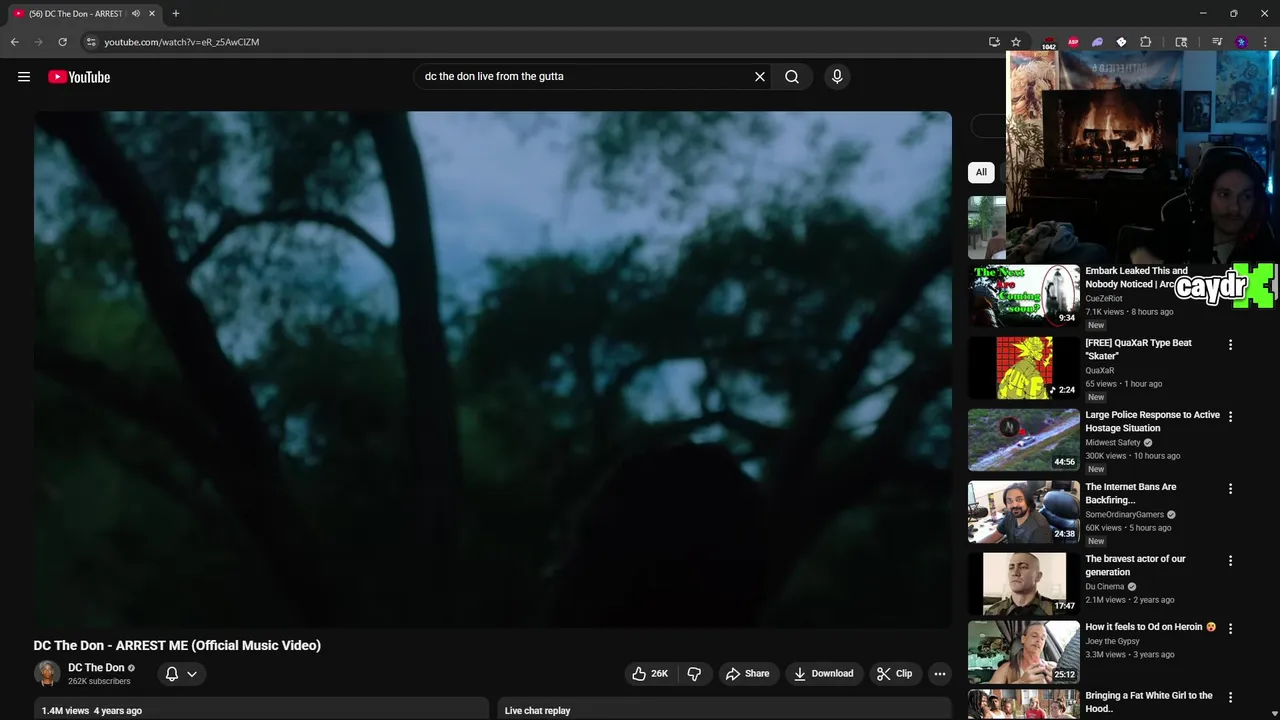Open the purple ghost extension icon
The image size is (1280, 720).
point(1097,42)
